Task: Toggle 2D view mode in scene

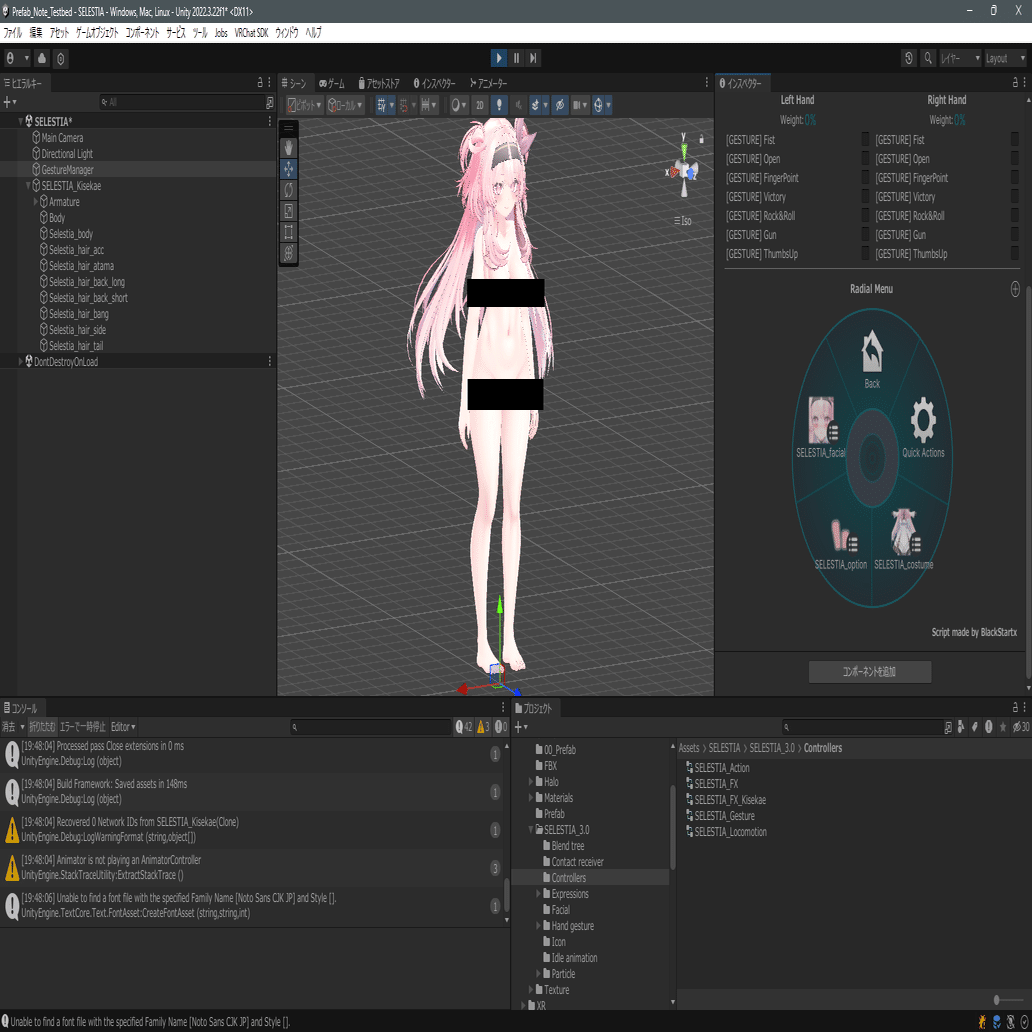Action: (480, 105)
